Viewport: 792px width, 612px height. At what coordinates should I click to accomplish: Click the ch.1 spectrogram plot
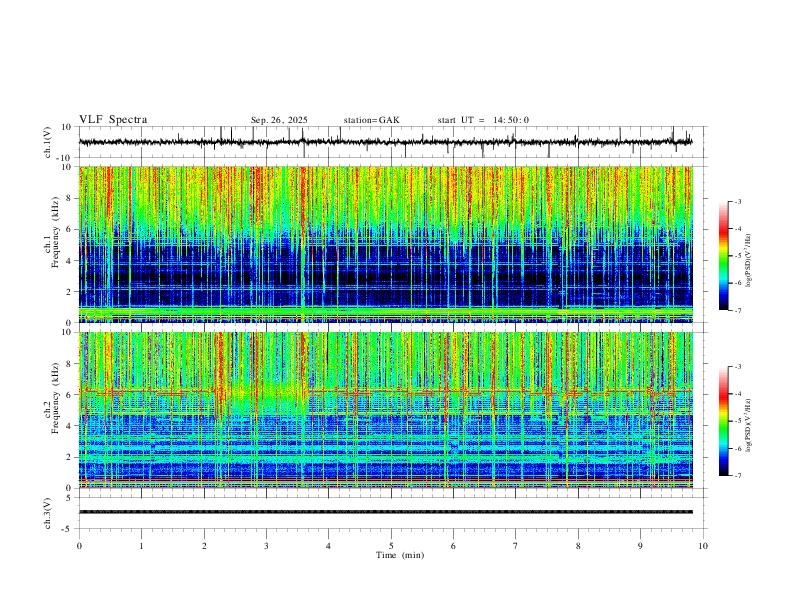(386, 244)
